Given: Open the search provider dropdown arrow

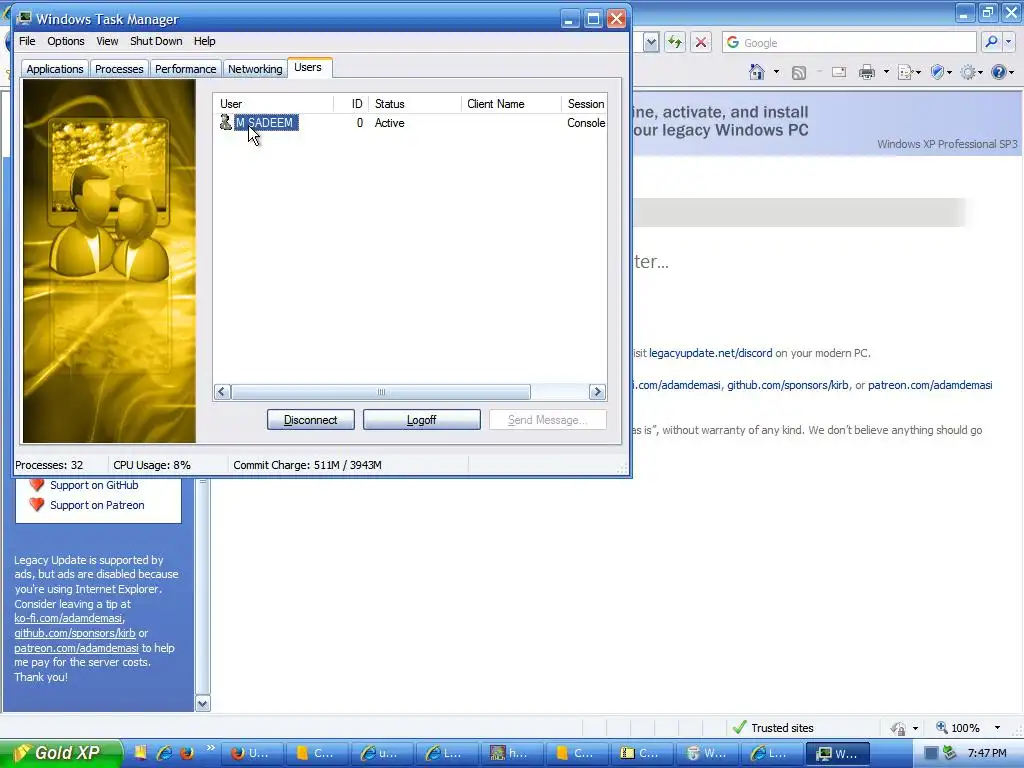Looking at the screenshot, I should 1008,42.
